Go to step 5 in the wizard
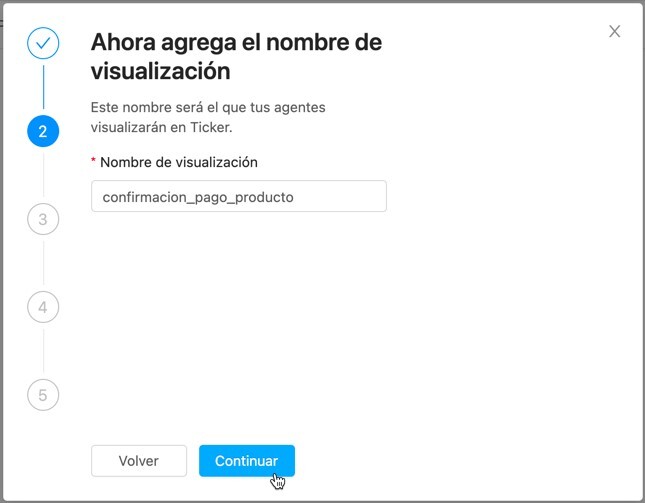This screenshot has height=503, width=645. [43, 395]
